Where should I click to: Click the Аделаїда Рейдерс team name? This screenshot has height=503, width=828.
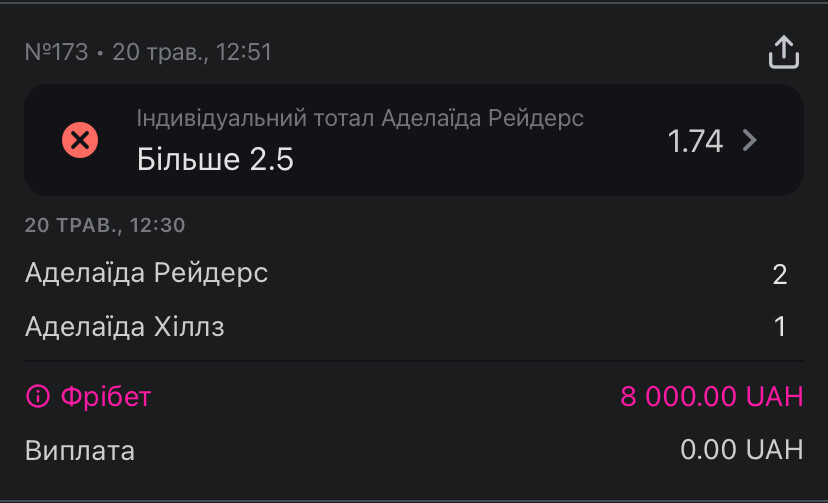(x=146, y=273)
